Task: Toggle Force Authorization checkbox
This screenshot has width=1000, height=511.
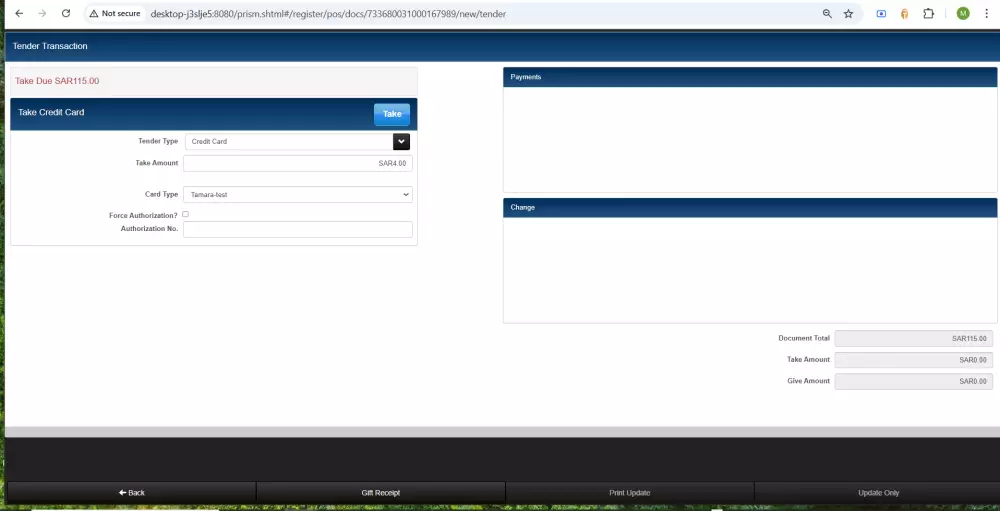Action: [x=186, y=214]
